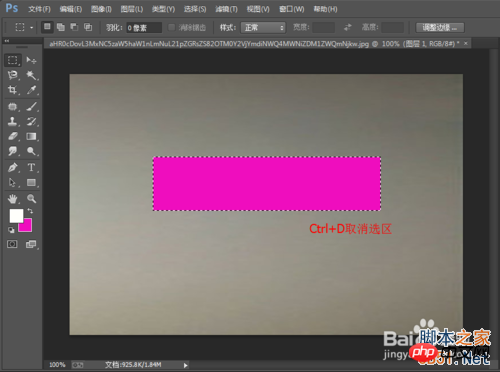Choose Subtract from Selection mode
500x372 pixels.
click(74, 27)
